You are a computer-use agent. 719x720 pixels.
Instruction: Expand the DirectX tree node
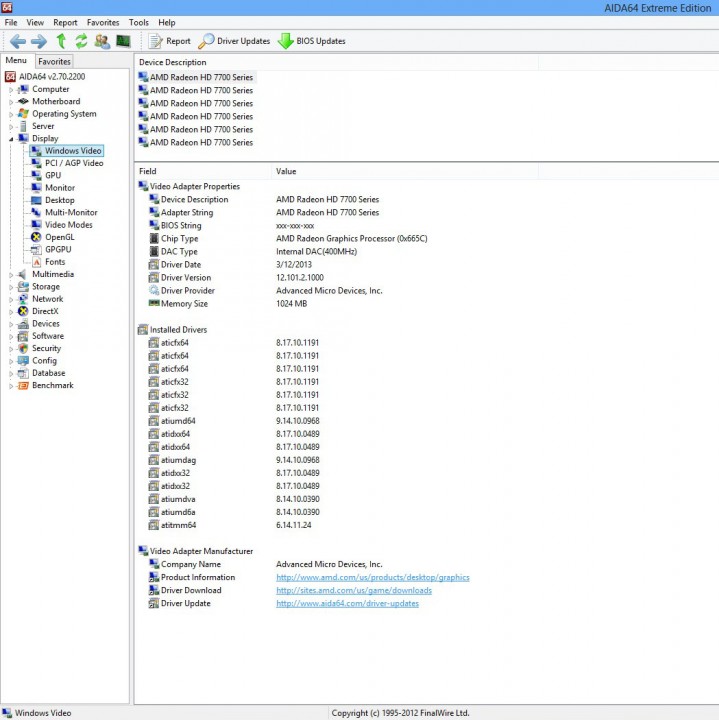coord(11,312)
